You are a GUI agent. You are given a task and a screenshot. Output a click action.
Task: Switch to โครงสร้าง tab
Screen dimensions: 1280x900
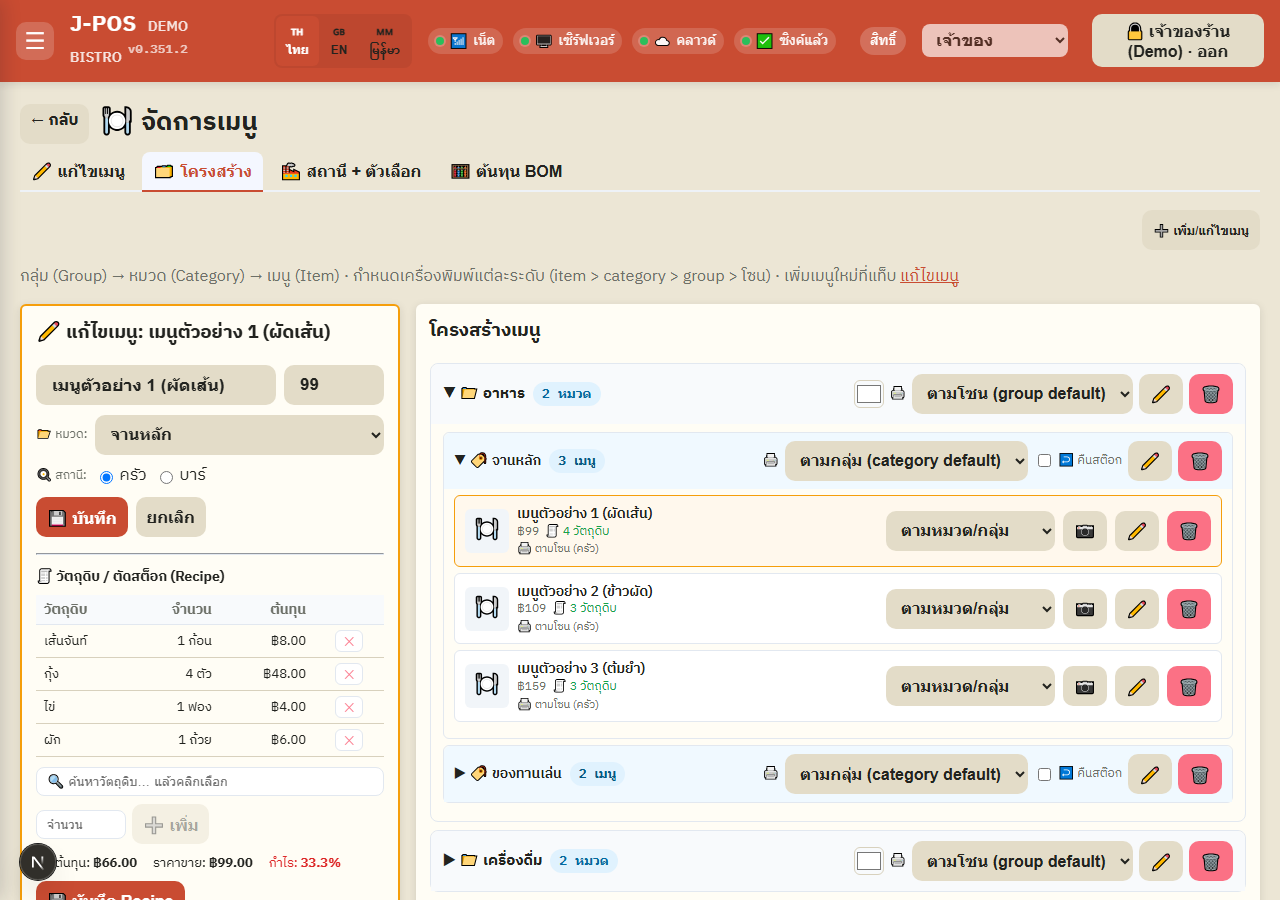point(203,171)
